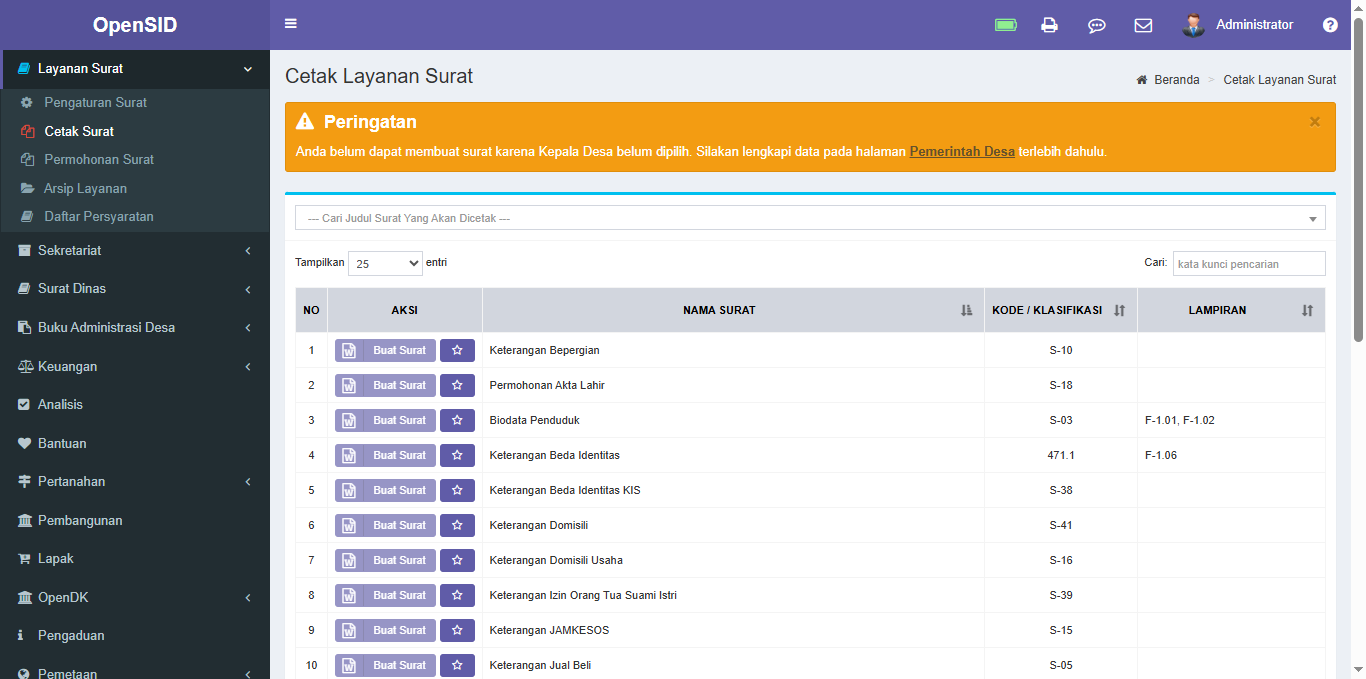Follow the Pemerintah Desa link
1366x679 pixels.
point(962,152)
